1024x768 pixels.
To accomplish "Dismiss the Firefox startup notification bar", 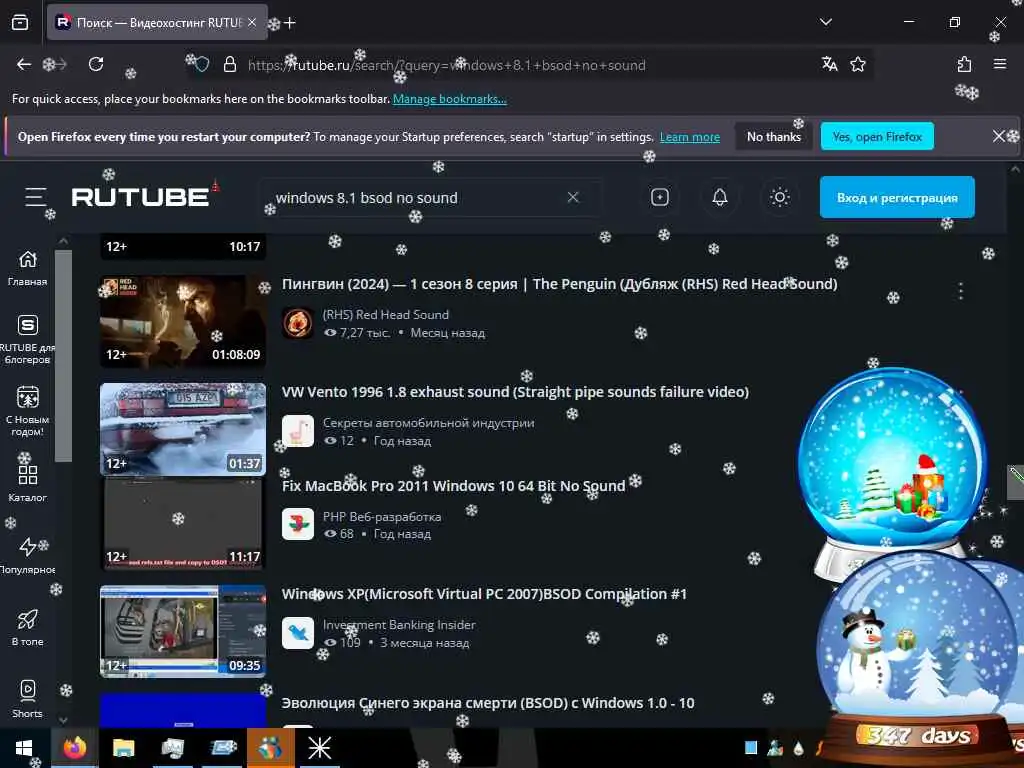I will [999, 136].
